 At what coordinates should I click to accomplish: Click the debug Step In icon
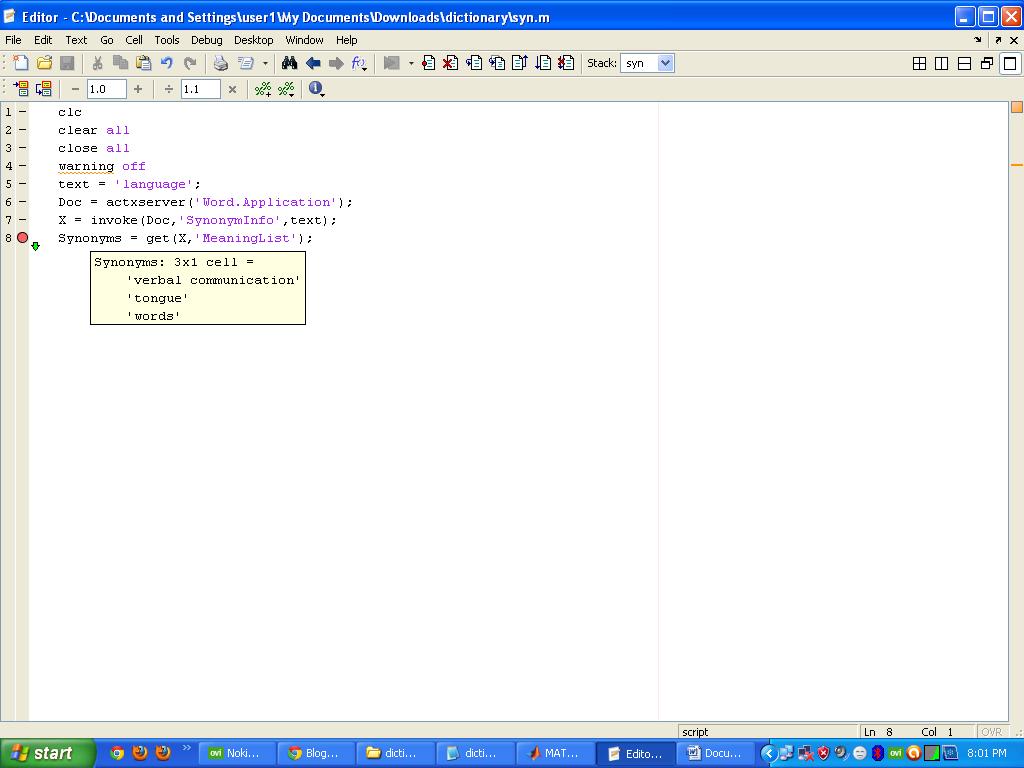497,63
